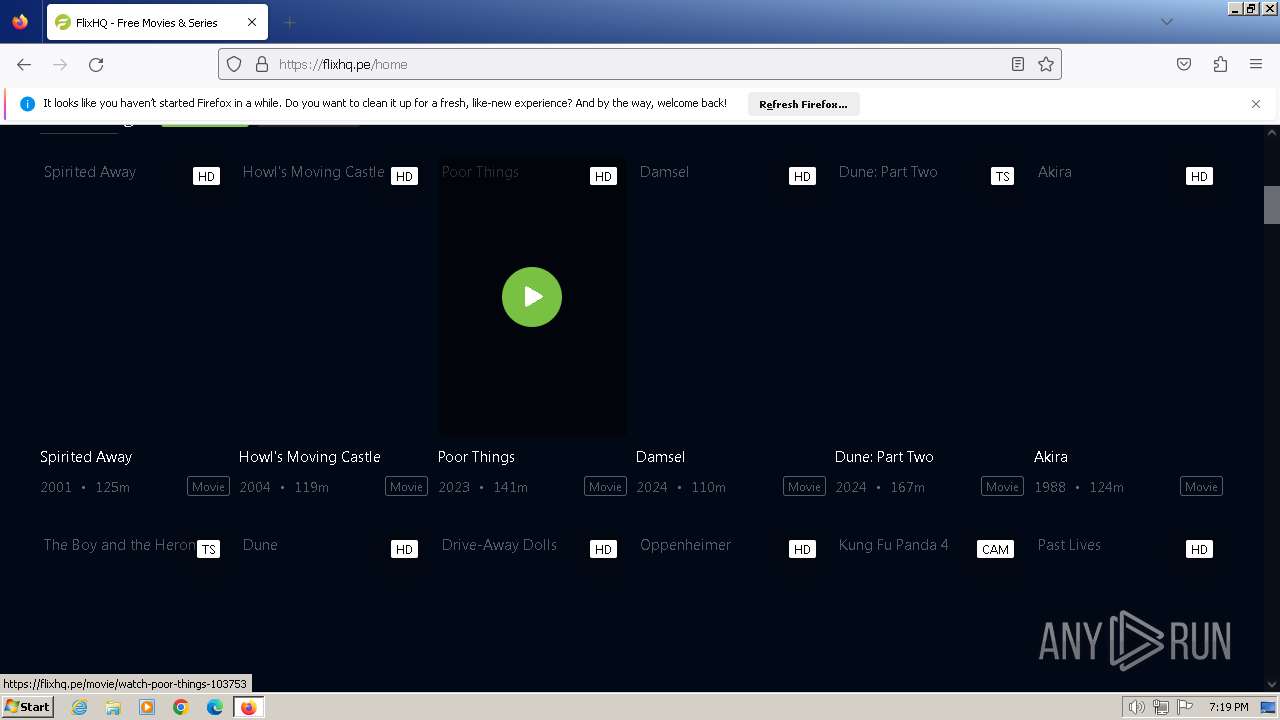Screen dimensions: 1280x720
Task: Open the Oppenheimer card
Action: point(730,610)
